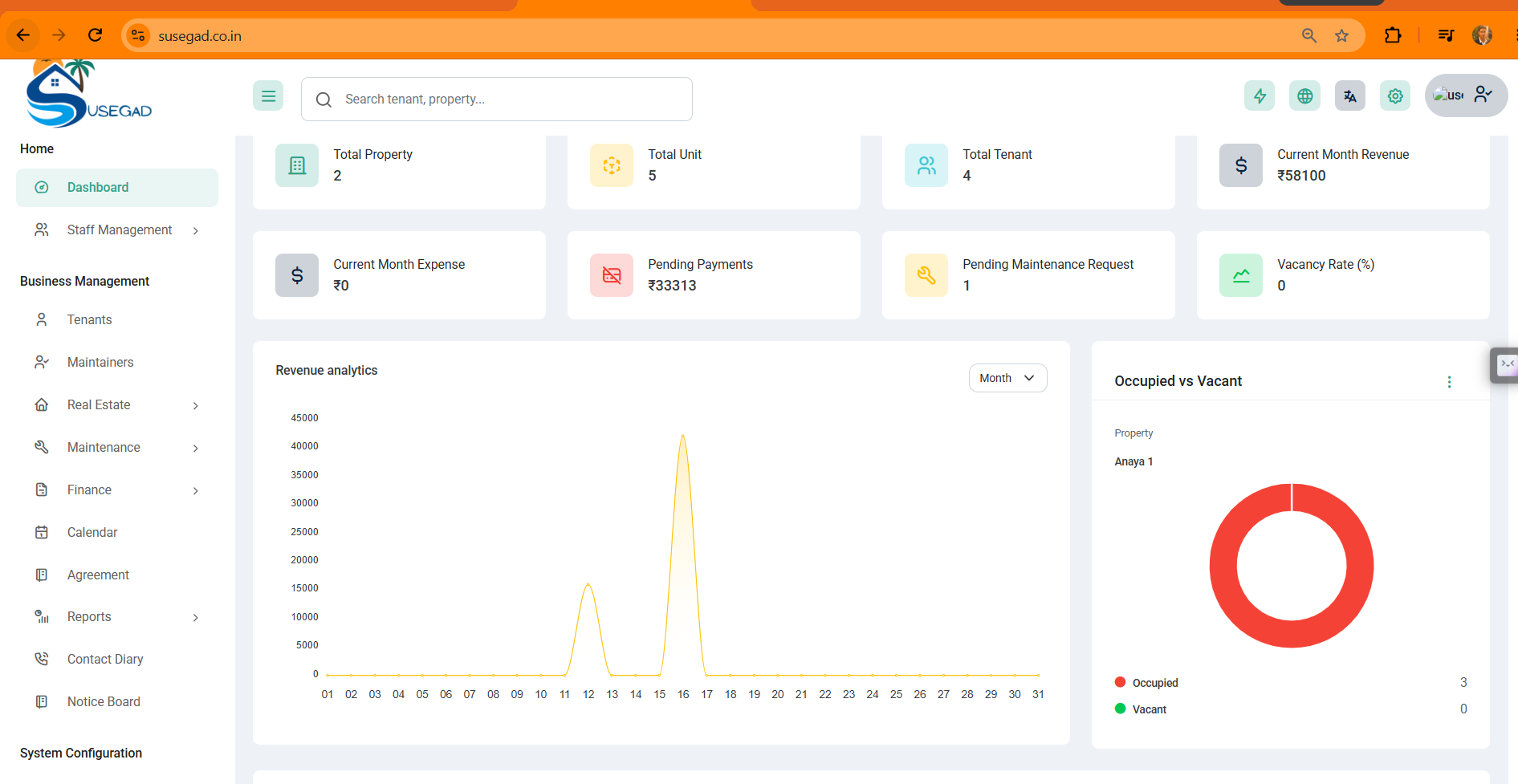
Task: Click the Real Estate house icon
Action: tap(42, 404)
